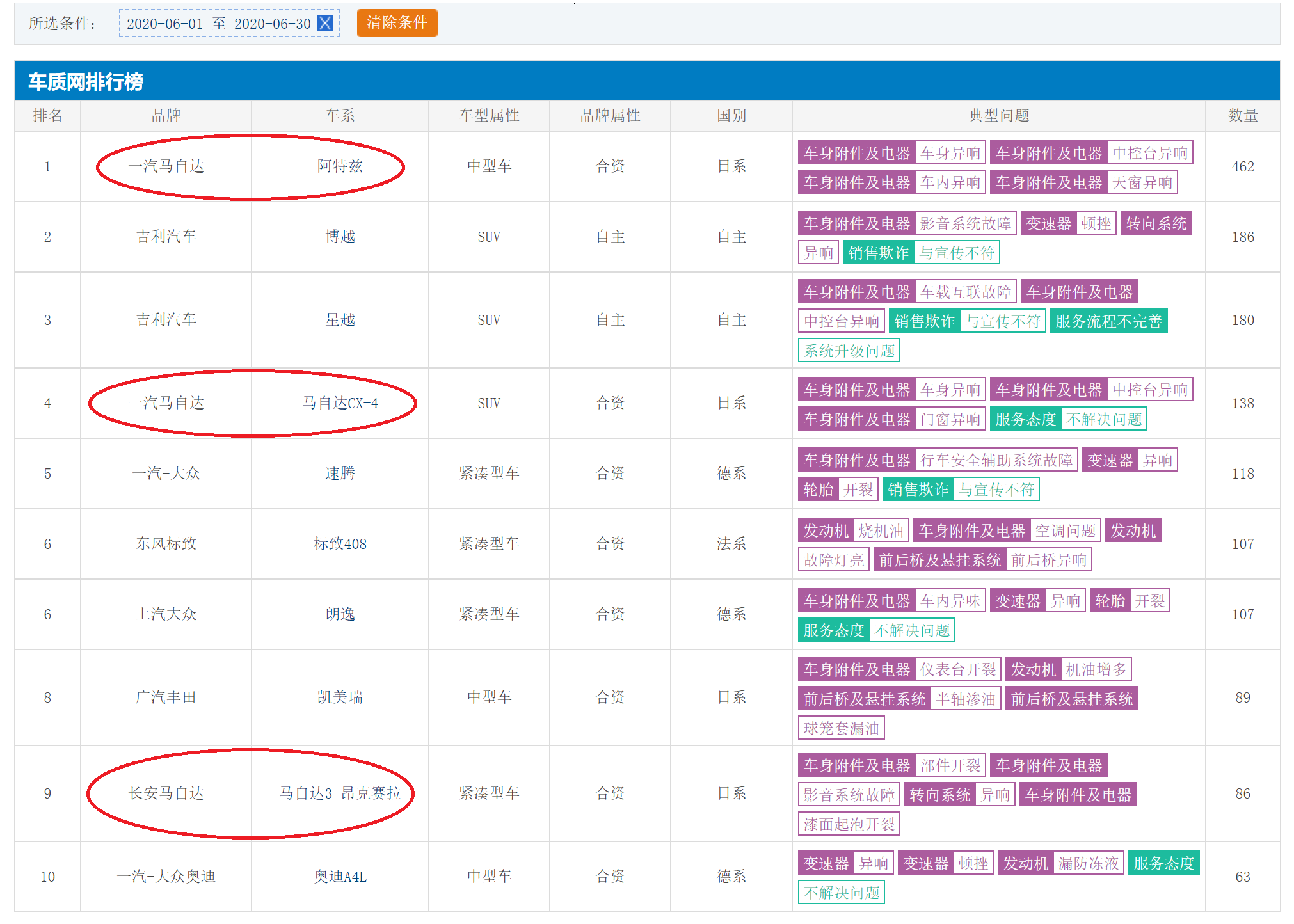Open the 星越 car series link
1294x924 pixels.
[x=340, y=320]
